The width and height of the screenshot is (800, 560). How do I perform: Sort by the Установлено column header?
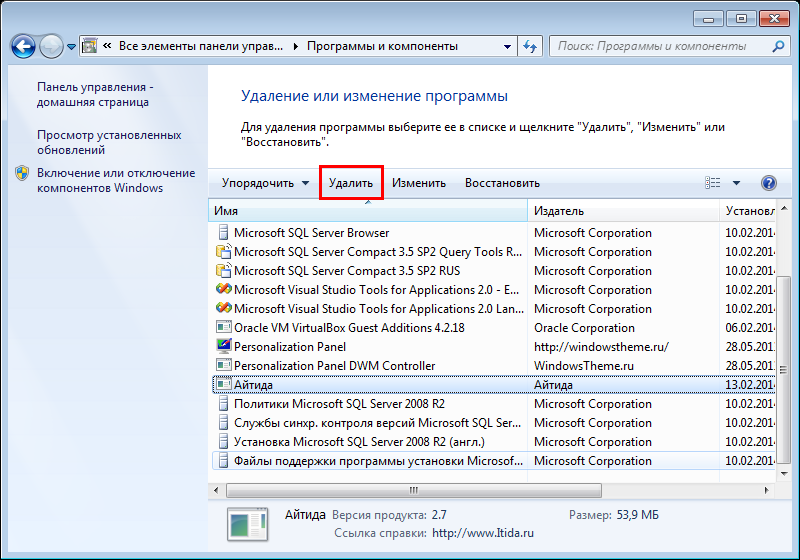747,211
